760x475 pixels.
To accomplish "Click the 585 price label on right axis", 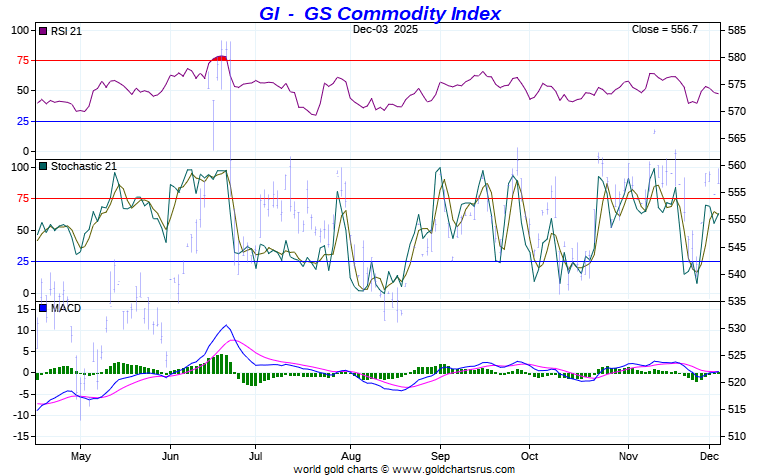I will pyautogui.click(x=736, y=30).
